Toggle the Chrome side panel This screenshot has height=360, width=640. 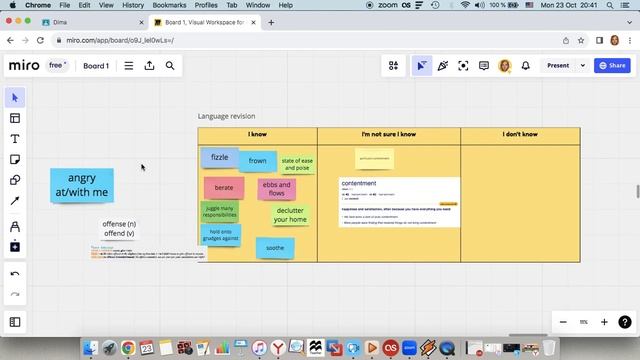coord(599,40)
